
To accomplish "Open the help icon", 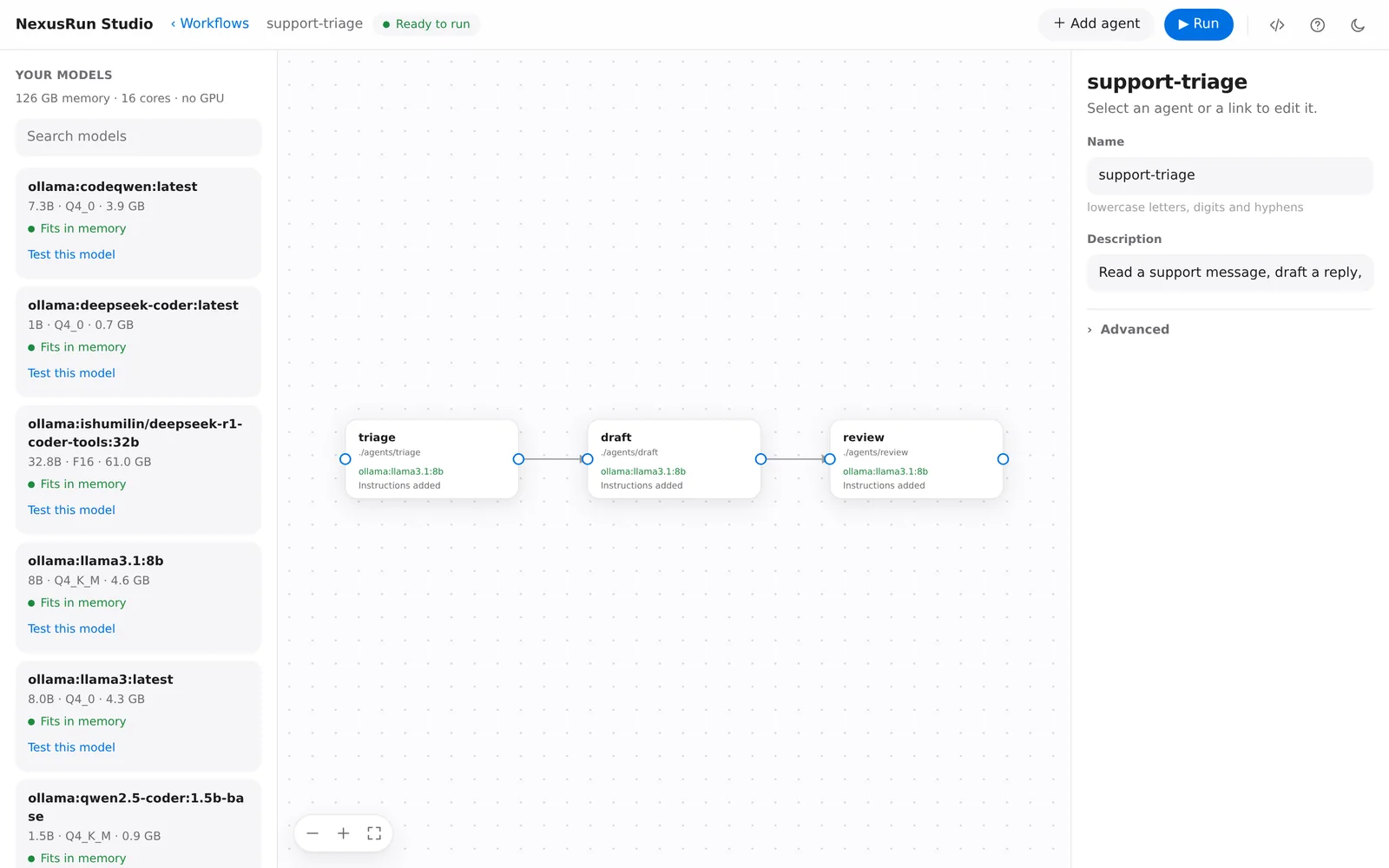I will 1317,24.
